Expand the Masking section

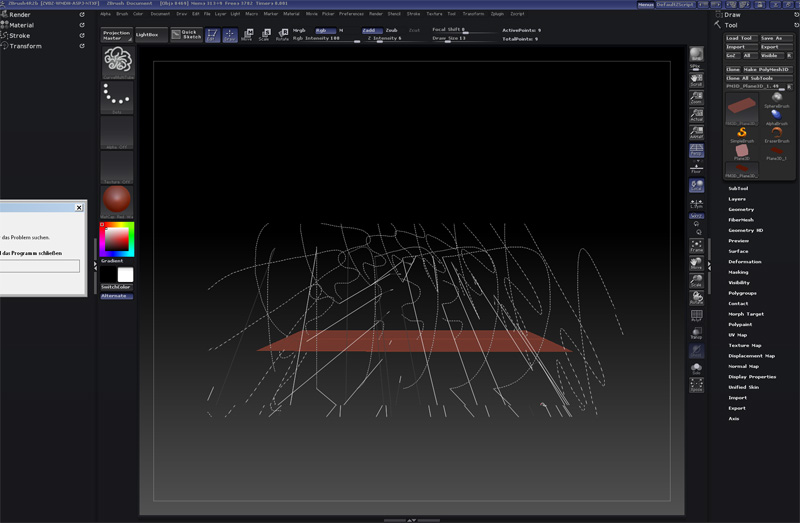click(x=738, y=272)
